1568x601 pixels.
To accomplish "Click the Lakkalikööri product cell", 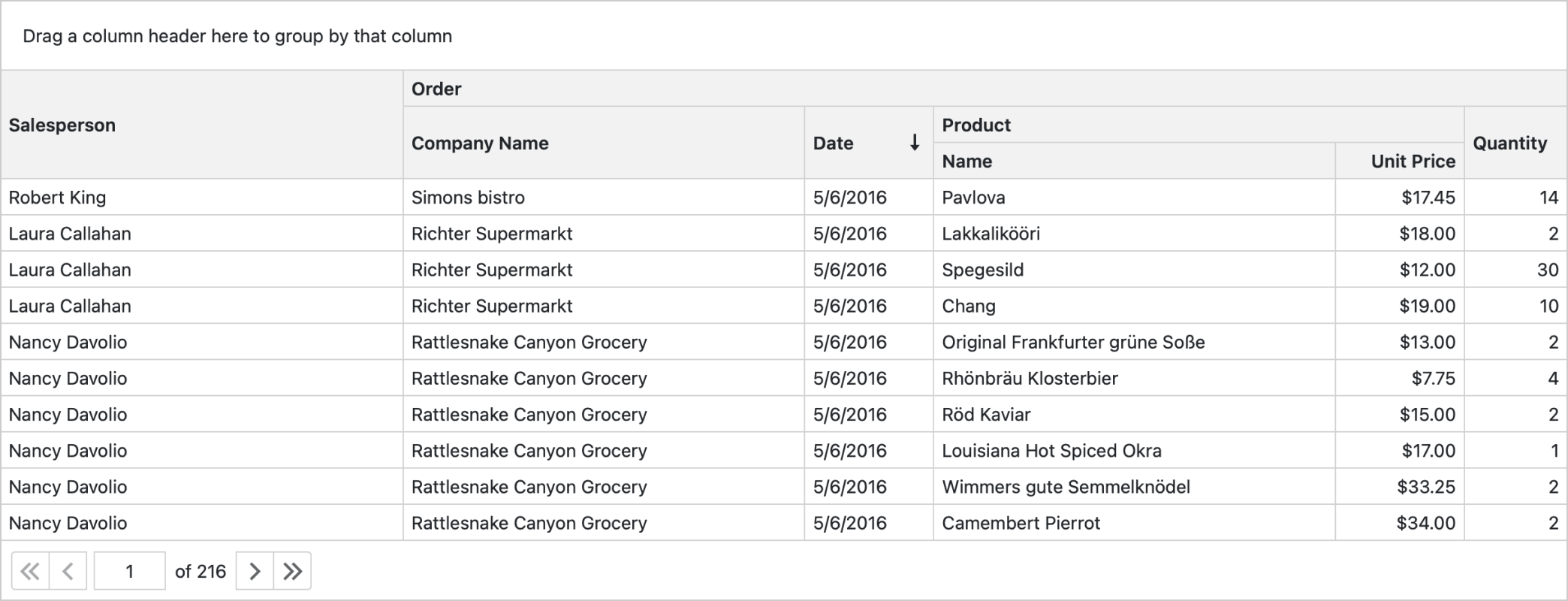I will [x=991, y=234].
